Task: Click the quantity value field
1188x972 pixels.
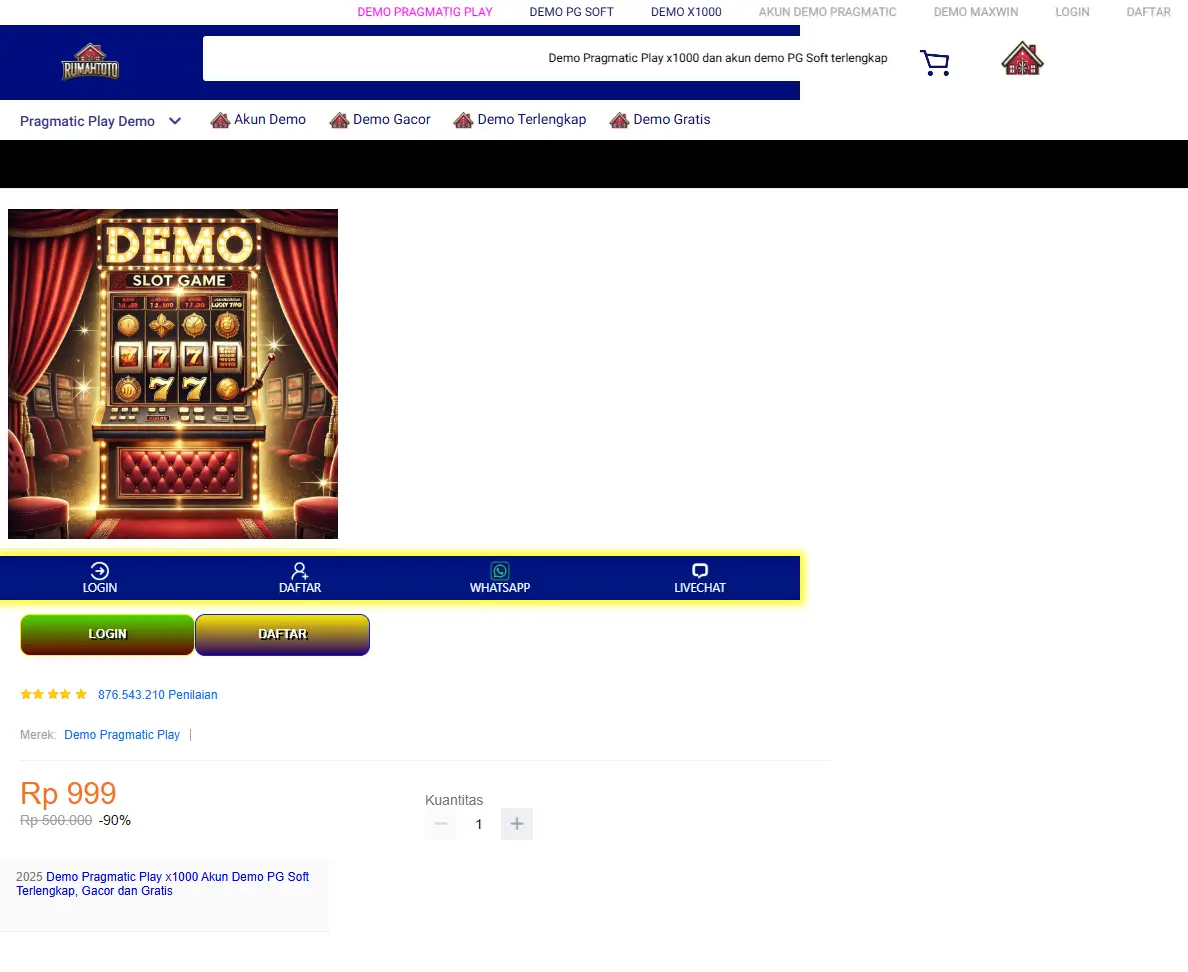Action: [479, 824]
